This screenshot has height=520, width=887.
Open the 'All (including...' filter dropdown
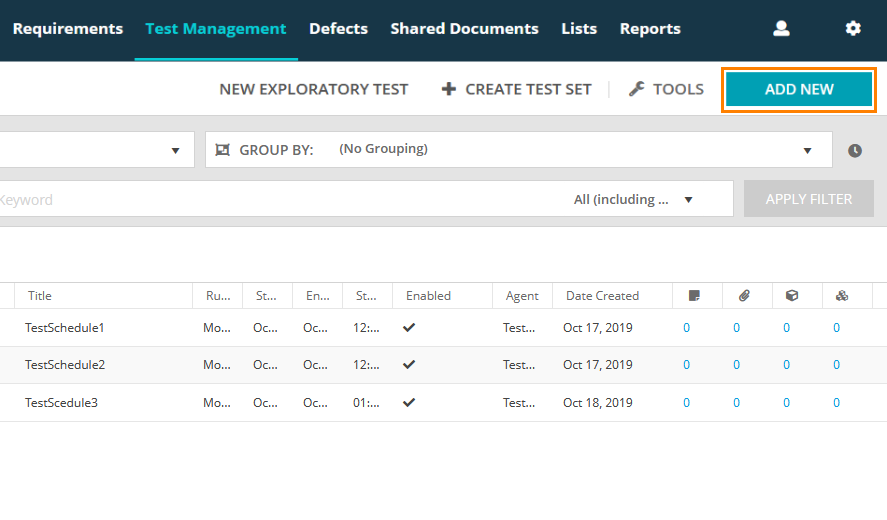point(688,199)
